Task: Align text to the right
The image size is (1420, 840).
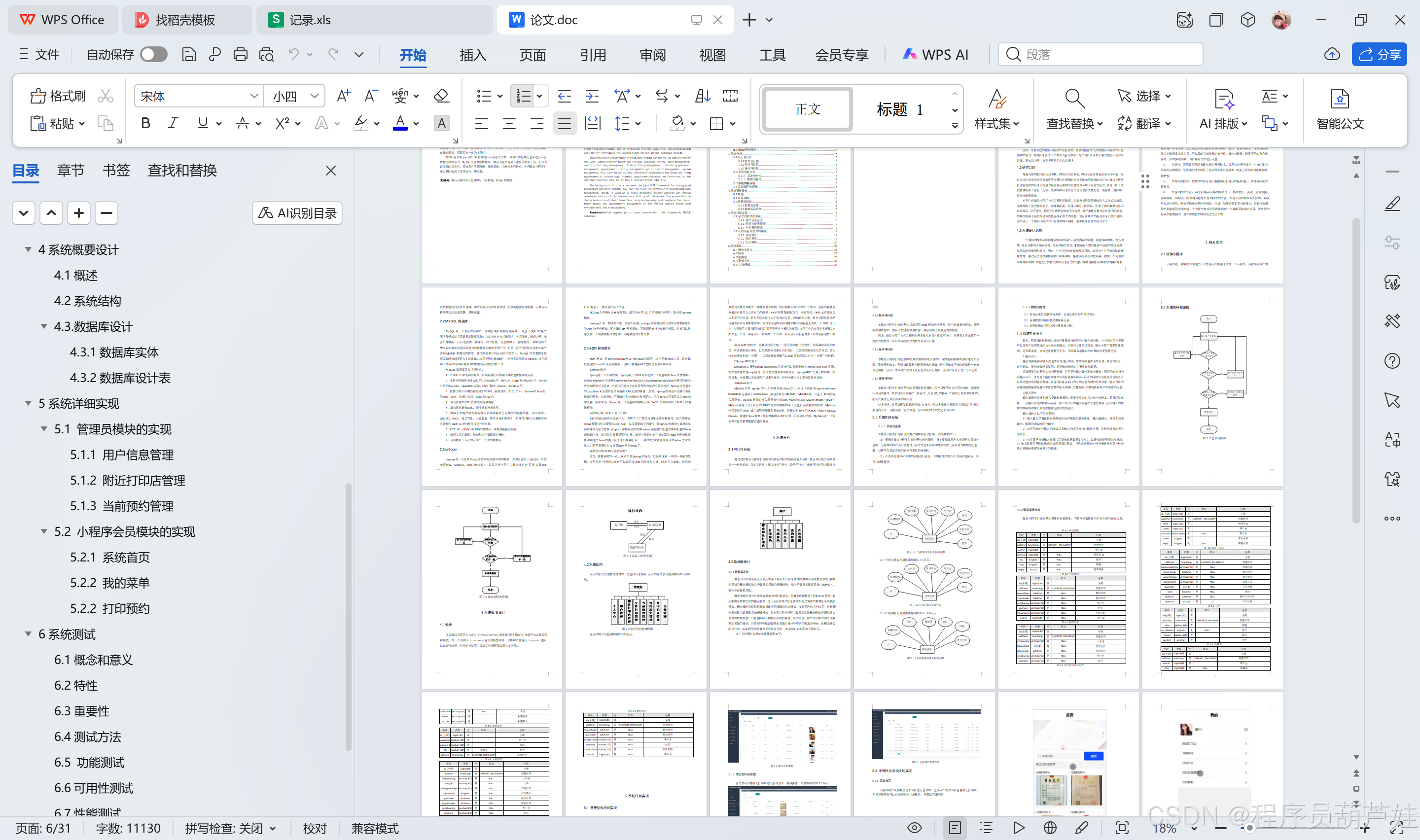Action: (x=537, y=123)
